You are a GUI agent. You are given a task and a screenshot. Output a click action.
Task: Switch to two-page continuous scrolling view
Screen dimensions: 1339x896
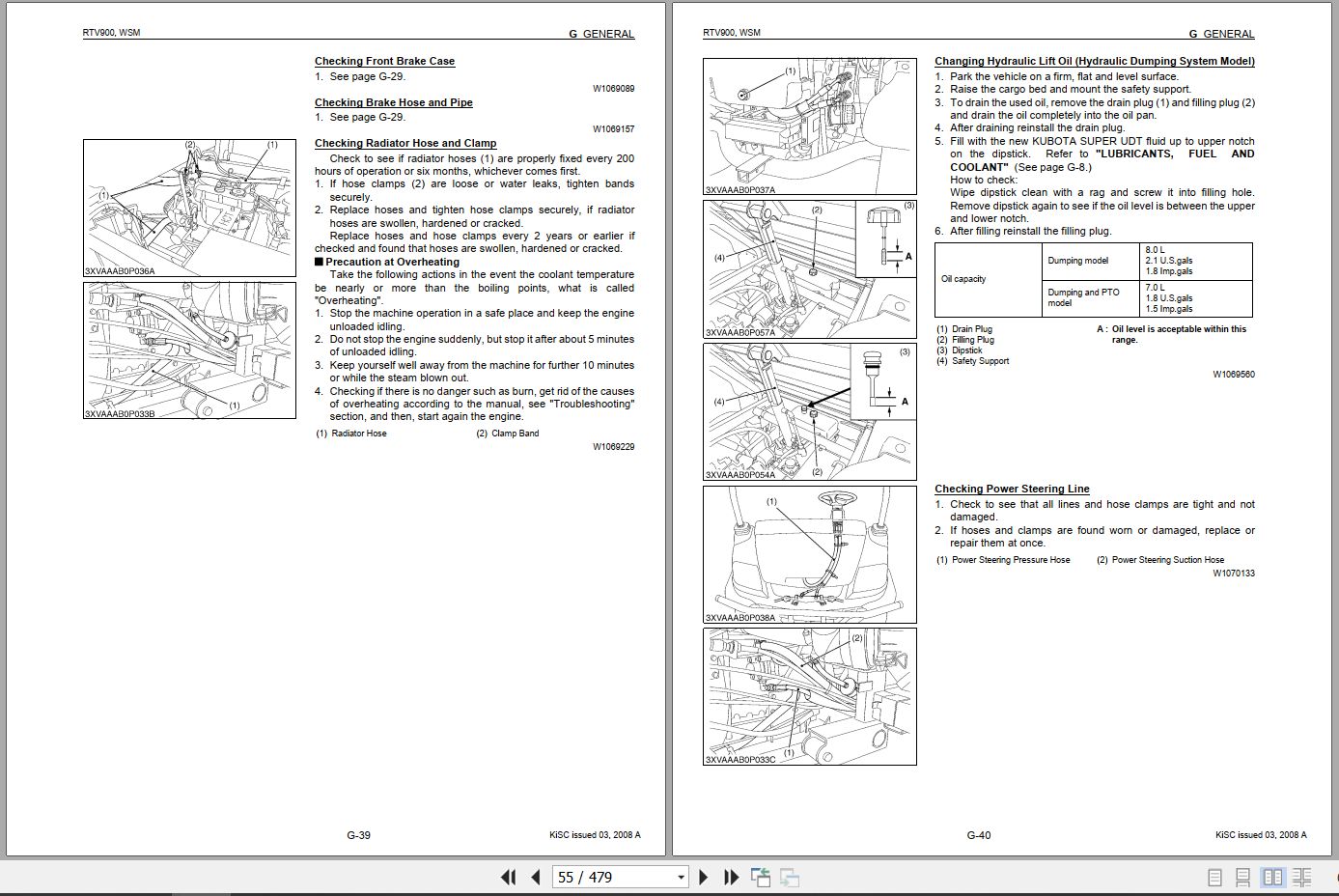[x=1302, y=877]
